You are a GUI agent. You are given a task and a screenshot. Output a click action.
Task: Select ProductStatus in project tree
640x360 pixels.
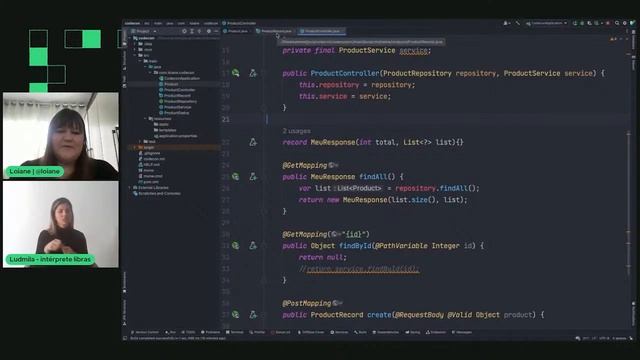point(174,113)
